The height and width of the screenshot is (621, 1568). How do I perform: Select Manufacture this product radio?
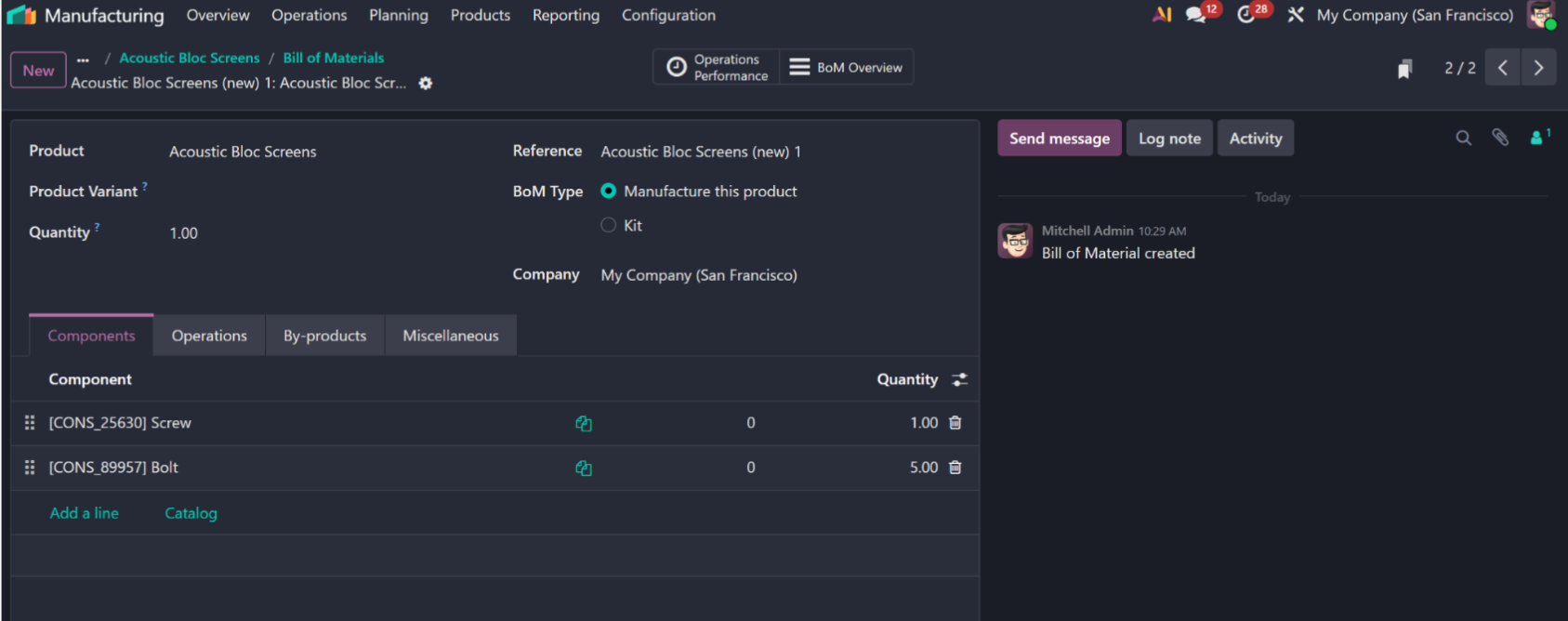click(x=609, y=191)
